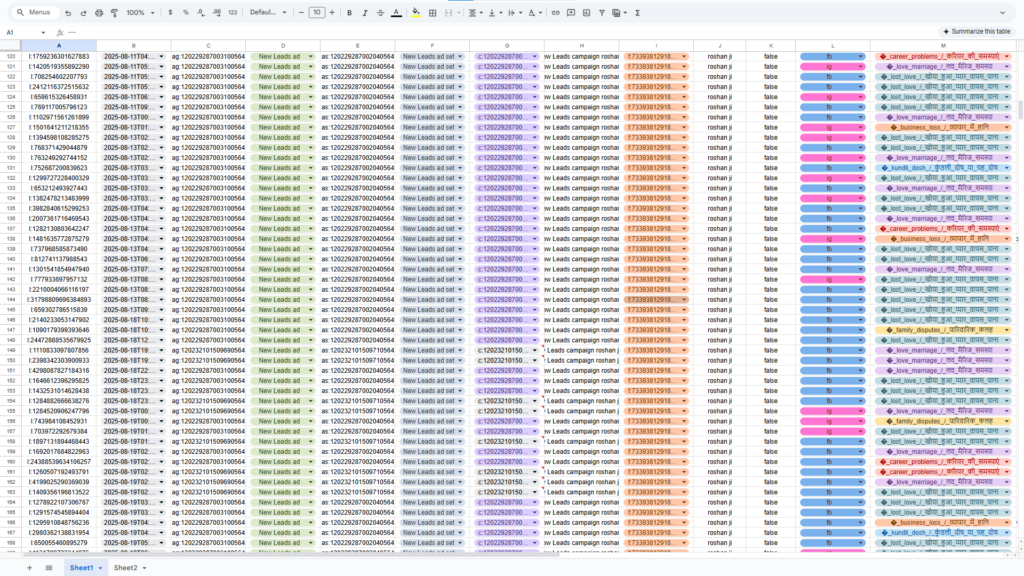
Task: Toggle italic formatting
Action: [x=364, y=13]
